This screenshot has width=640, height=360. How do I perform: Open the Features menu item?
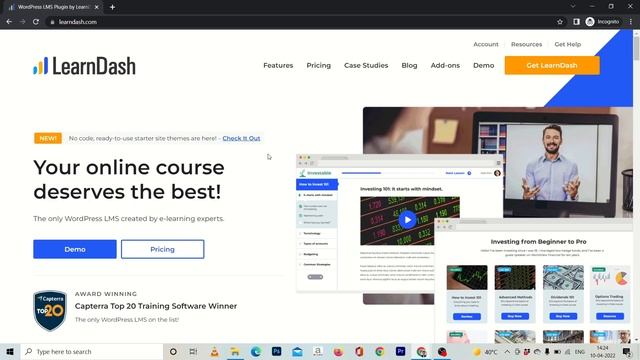click(x=278, y=65)
